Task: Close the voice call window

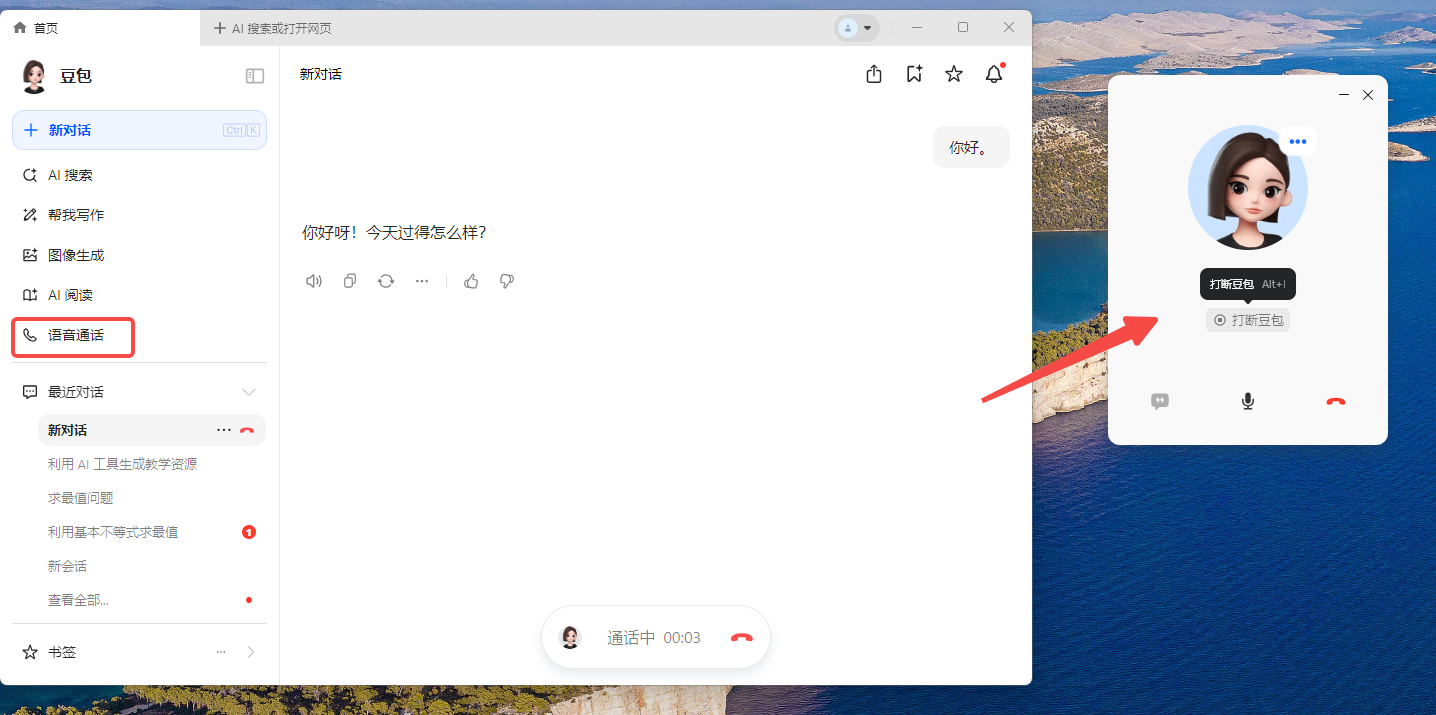Action: pyautogui.click(x=1368, y=95)
